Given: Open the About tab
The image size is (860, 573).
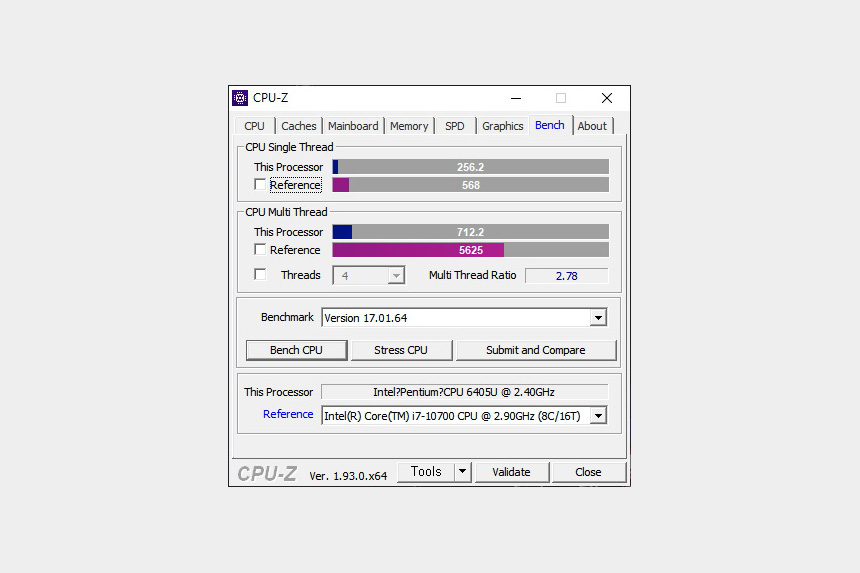Looking at the screenshot, I should (592, 126).
